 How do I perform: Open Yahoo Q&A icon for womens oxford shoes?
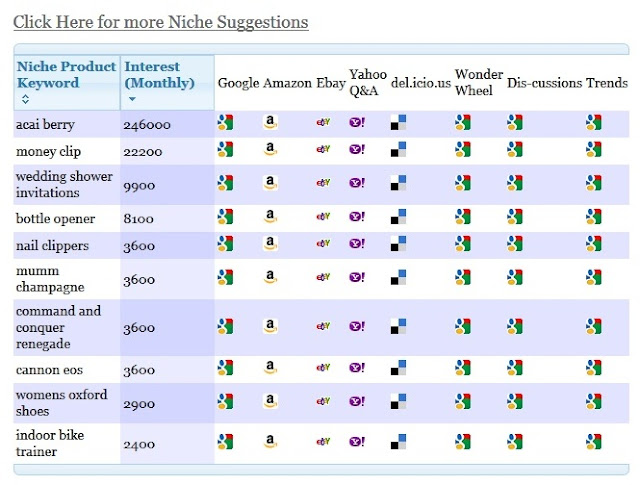[x=357, y=401]
